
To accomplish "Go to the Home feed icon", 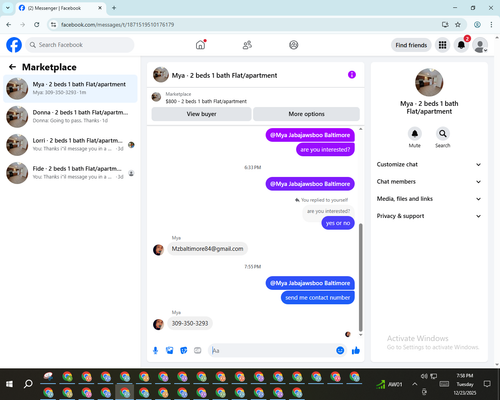I will tap(200, 45).
